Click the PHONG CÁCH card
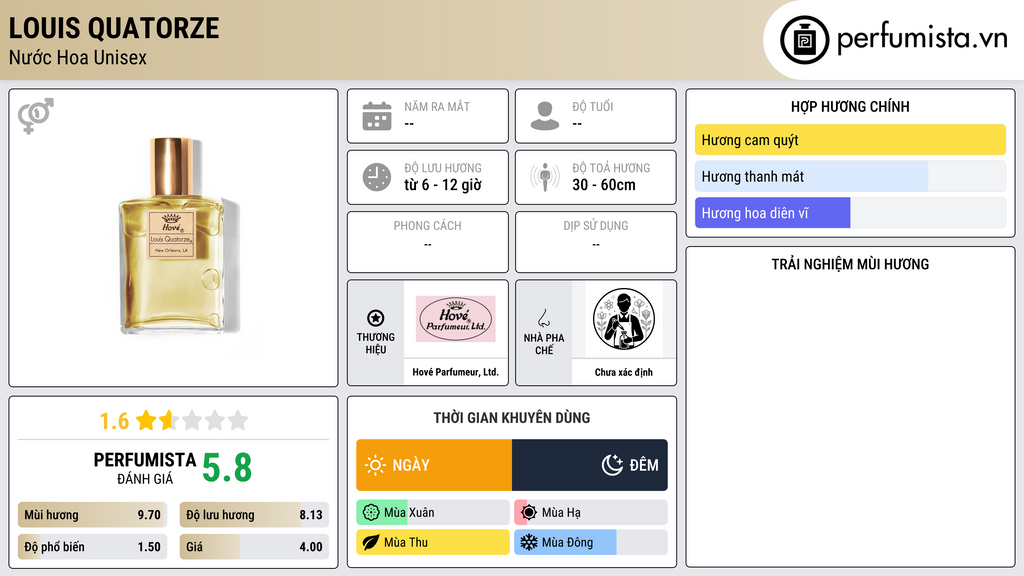Screen dimensions: 1024x576 pyautogui.click(x=428, y=242)
